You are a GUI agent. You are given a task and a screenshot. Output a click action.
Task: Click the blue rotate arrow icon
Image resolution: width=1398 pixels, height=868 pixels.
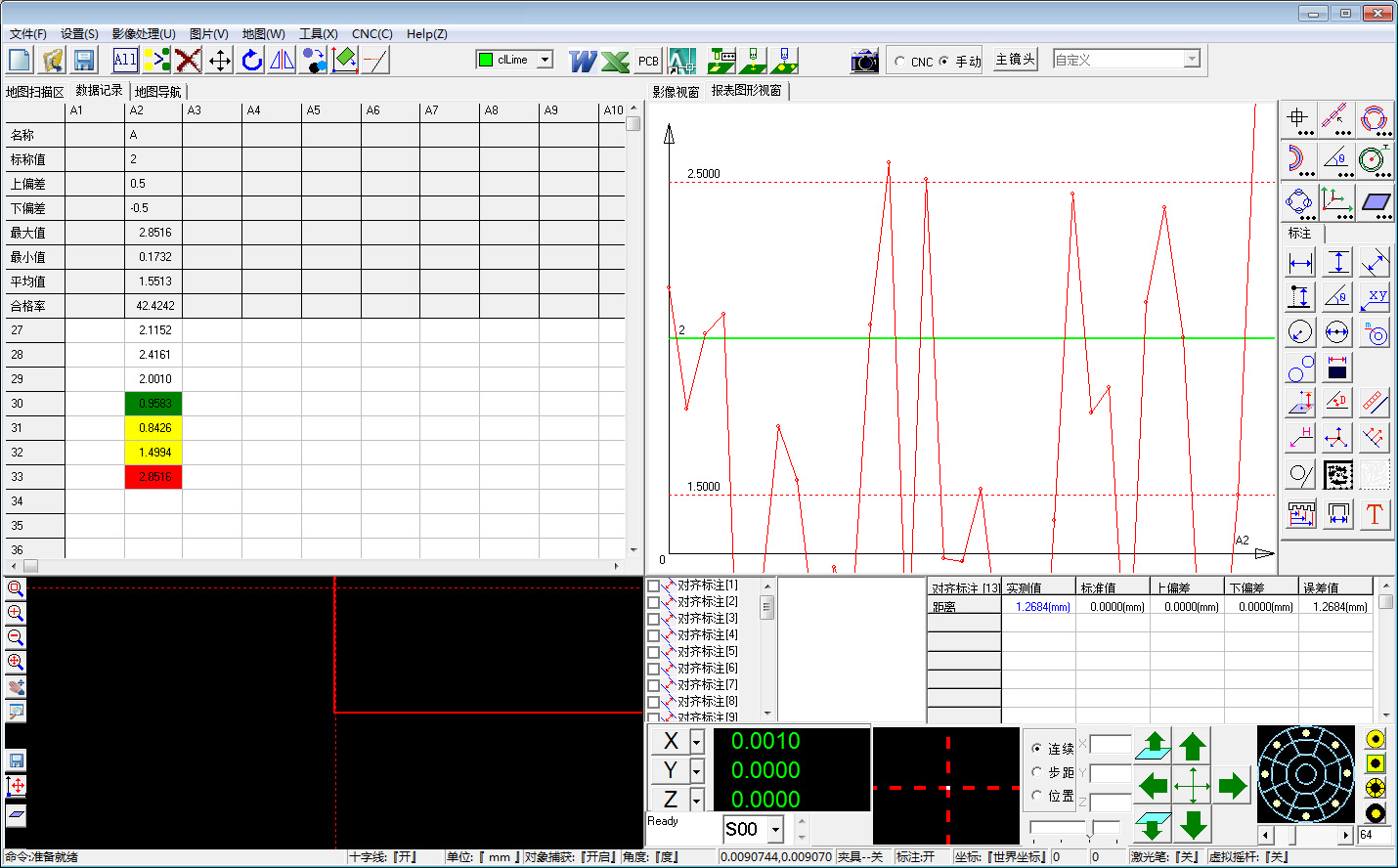251,60
